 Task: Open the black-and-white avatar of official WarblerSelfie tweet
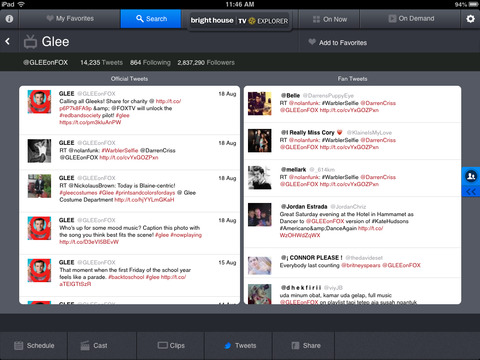[x=39, y=151]
